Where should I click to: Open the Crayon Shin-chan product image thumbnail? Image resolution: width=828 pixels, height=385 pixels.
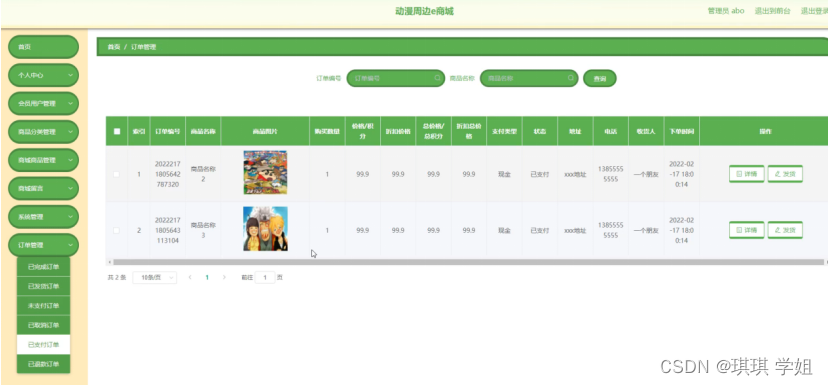pos(265,173)
